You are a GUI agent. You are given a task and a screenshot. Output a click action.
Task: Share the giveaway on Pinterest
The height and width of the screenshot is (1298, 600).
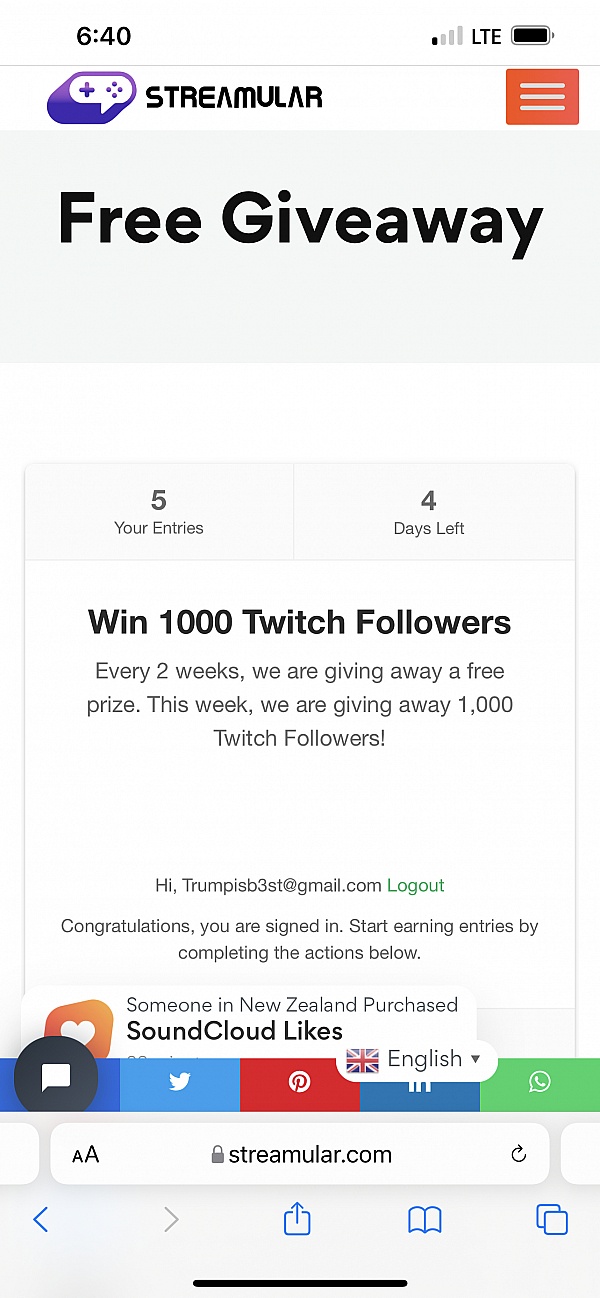(299, 1083)
